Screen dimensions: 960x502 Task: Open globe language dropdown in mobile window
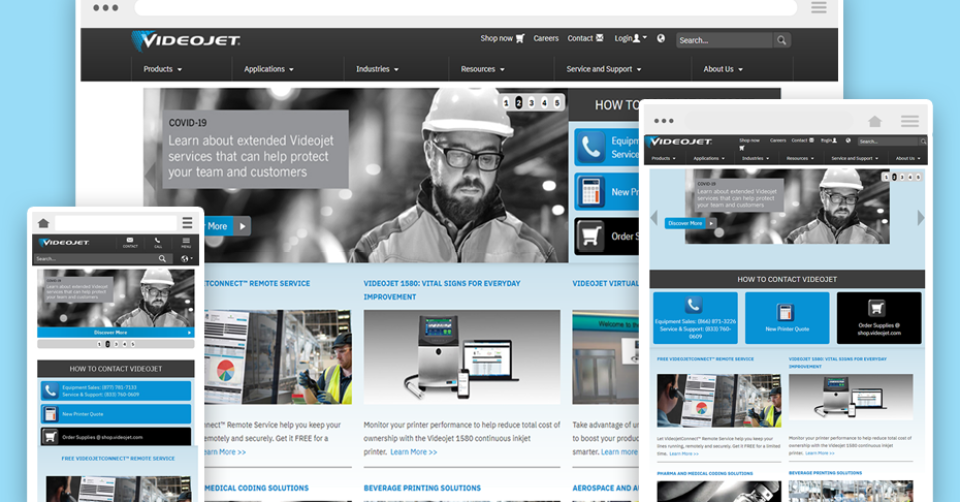tap(187, 259)
